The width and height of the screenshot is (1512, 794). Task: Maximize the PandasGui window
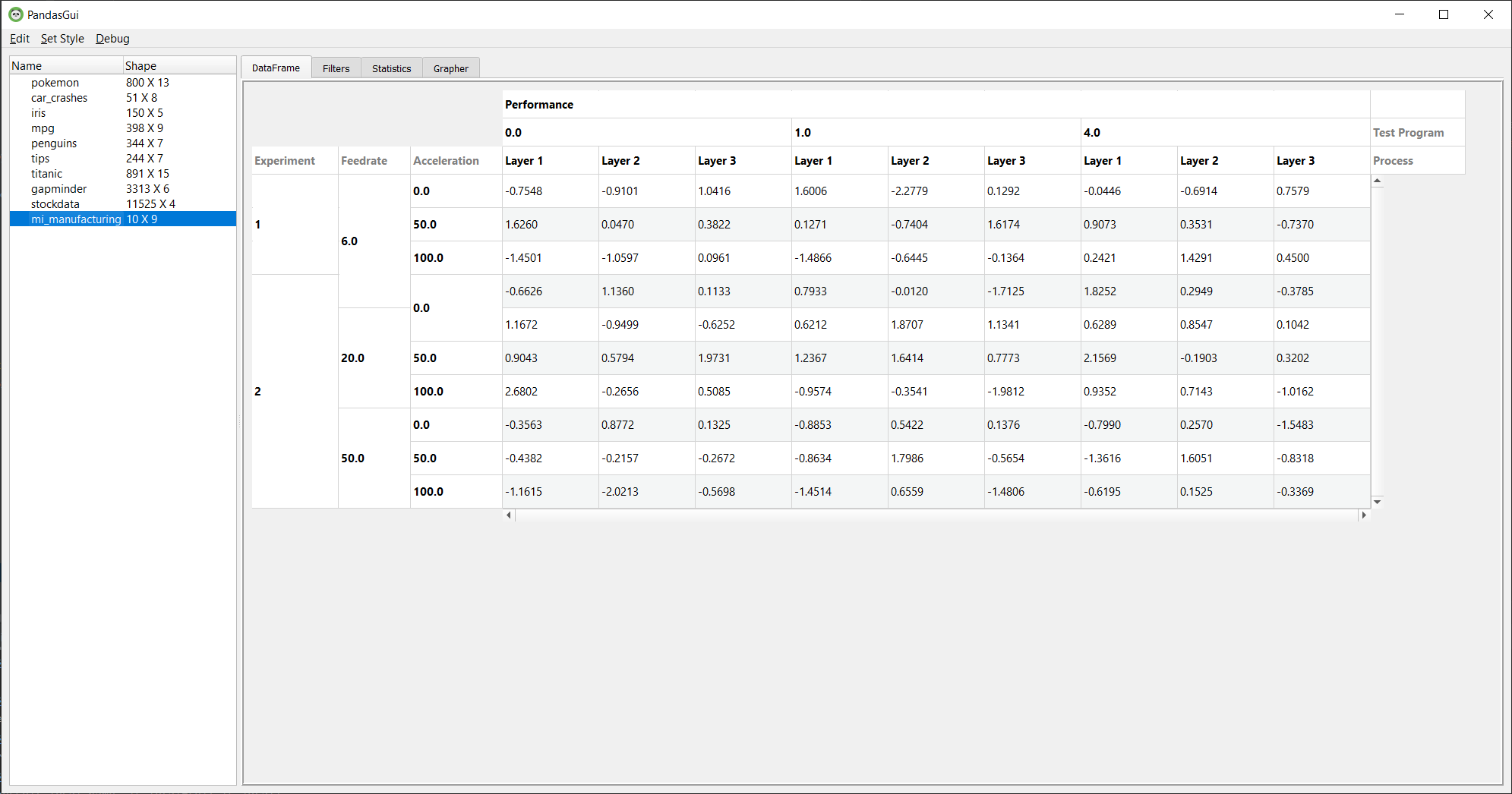tap(1444, 14)
